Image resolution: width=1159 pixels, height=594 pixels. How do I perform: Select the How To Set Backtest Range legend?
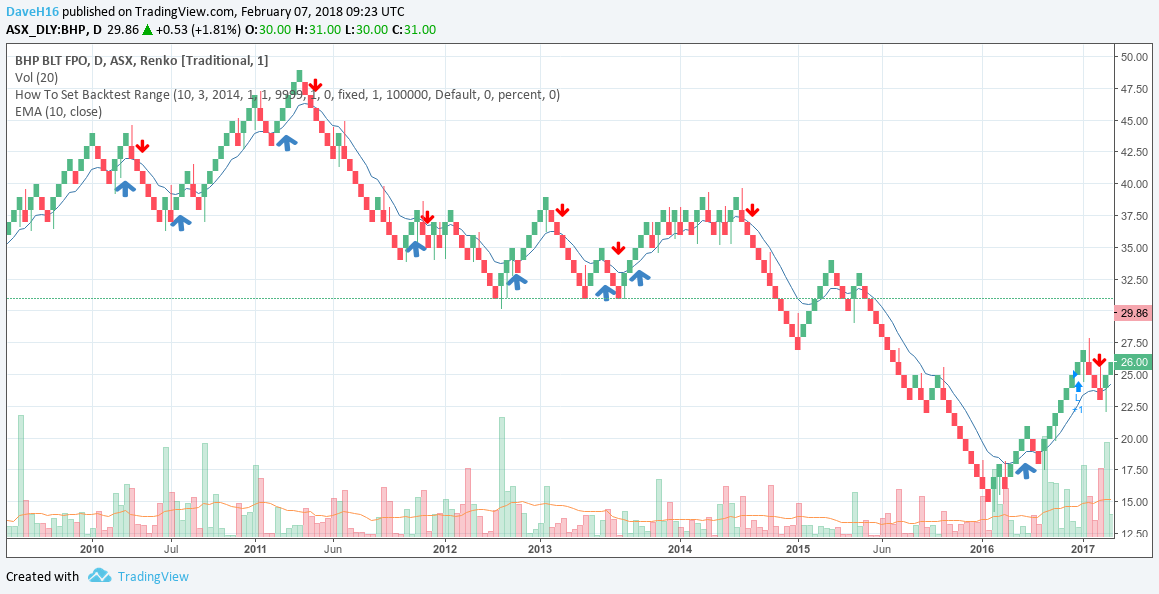(287, 95)
